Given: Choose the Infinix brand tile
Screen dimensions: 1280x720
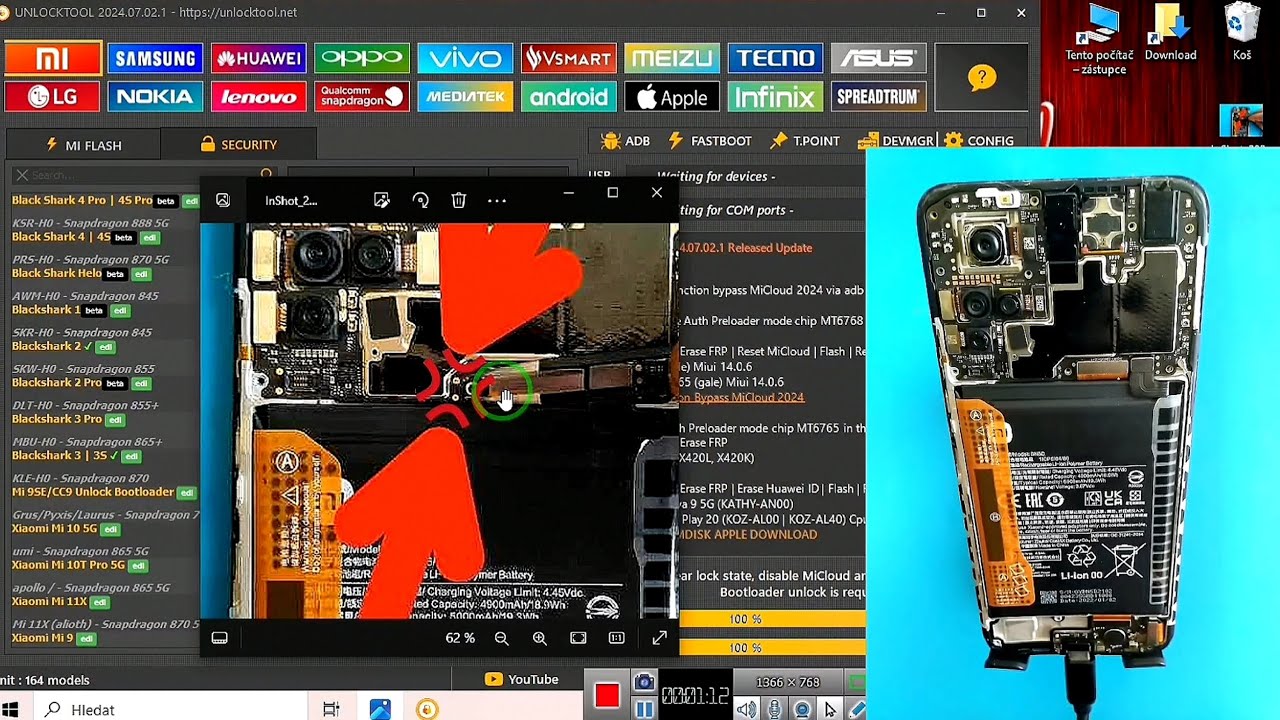Looking at the screenshot, I should tap(776, 97).
